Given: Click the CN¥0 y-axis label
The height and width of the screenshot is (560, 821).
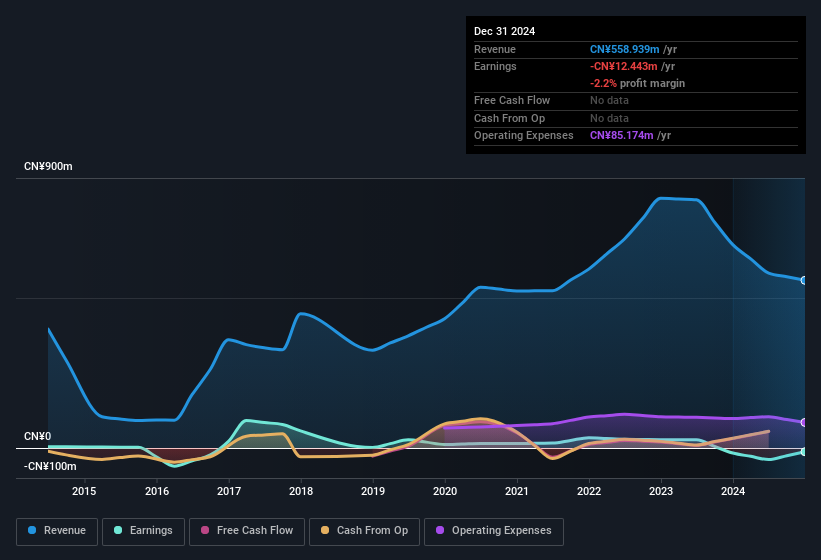Looking at the screenshot, I should click(38, 436).
